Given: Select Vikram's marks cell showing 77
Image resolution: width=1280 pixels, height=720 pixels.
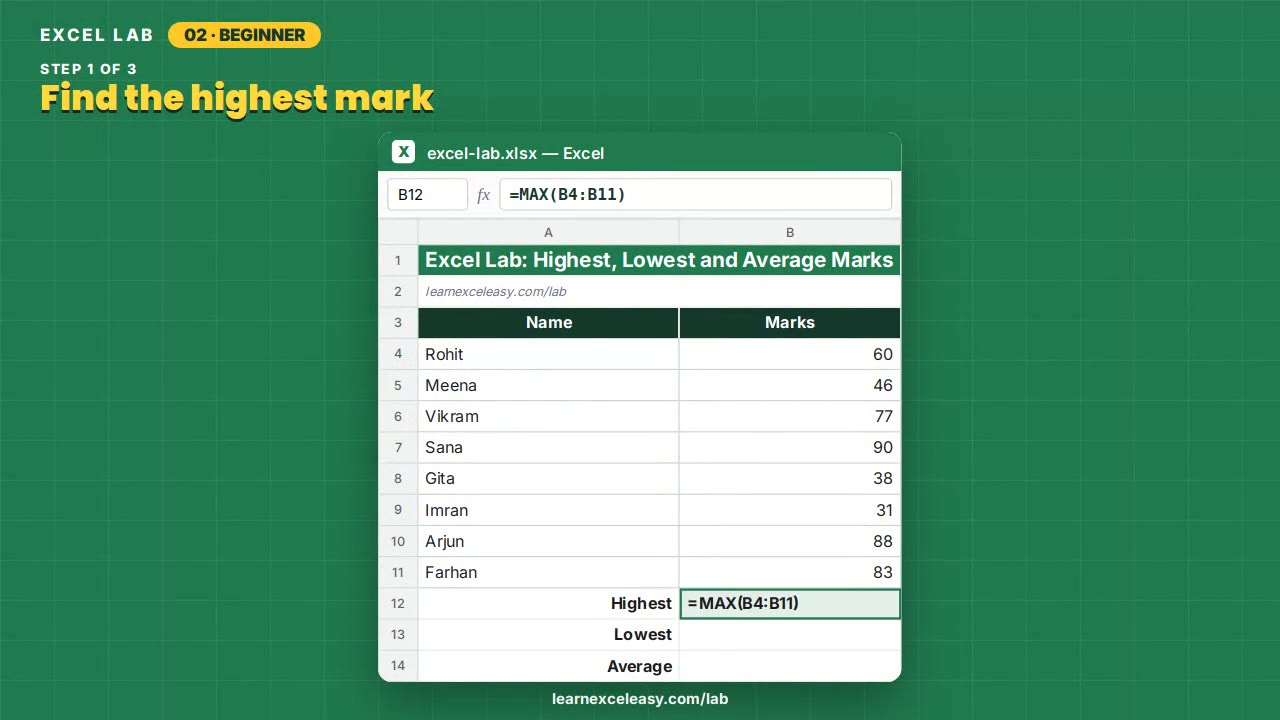Looking at the screenshot, I should 790,416.
